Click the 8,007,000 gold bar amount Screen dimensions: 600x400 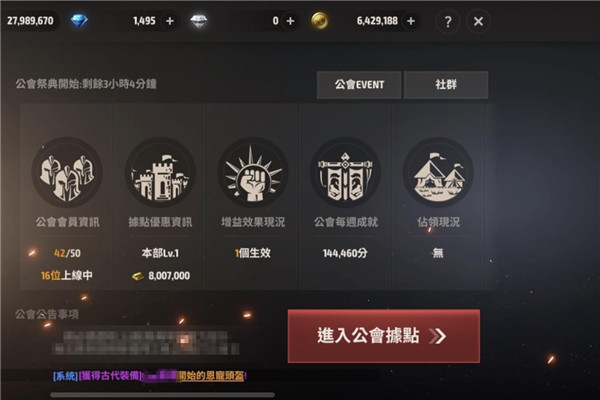pos(169,276)
